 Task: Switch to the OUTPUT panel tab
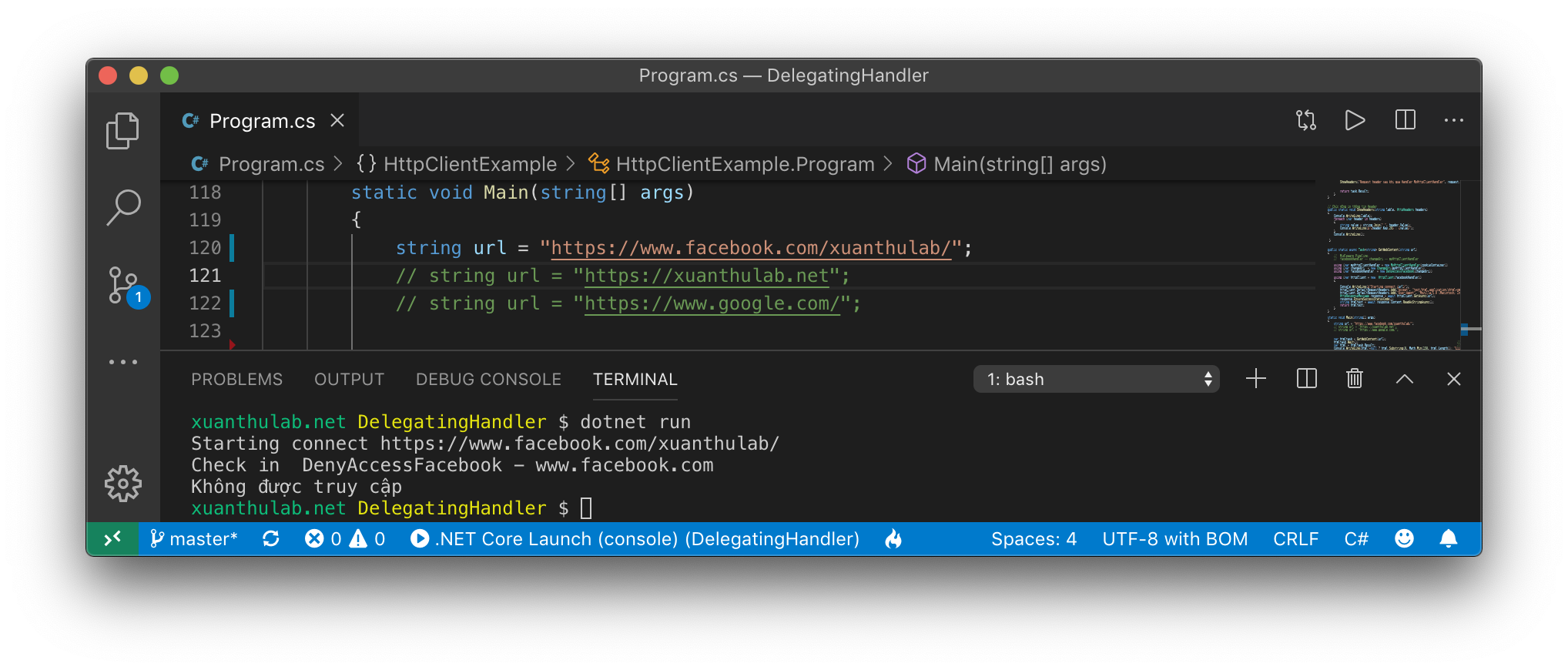[349, 380]
